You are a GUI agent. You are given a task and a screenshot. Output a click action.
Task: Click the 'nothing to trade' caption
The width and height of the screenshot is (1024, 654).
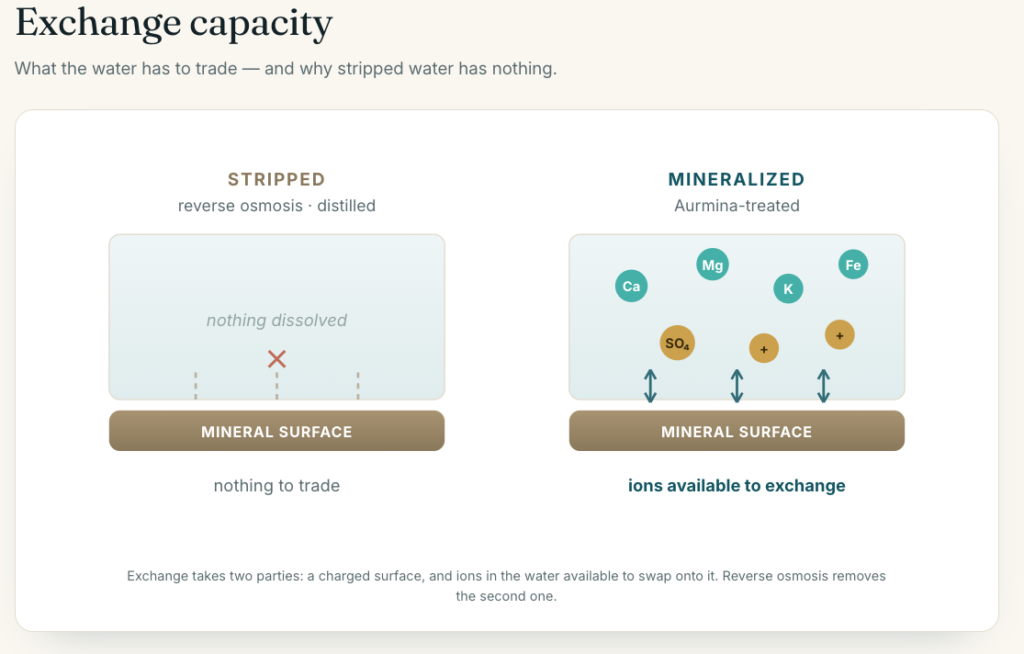click(277, 485)
